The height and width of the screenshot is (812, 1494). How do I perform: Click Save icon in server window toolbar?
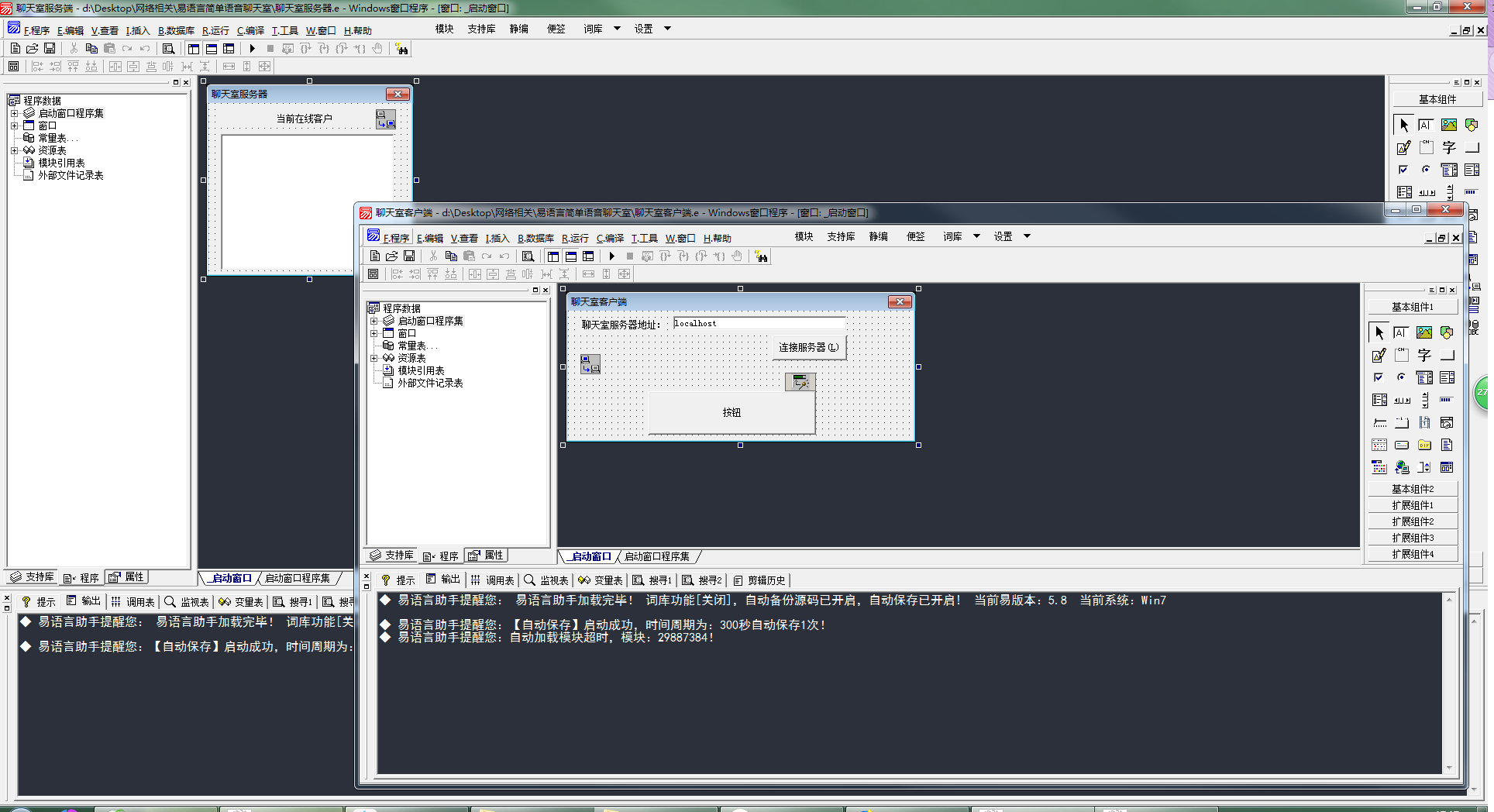click(50, 48)
